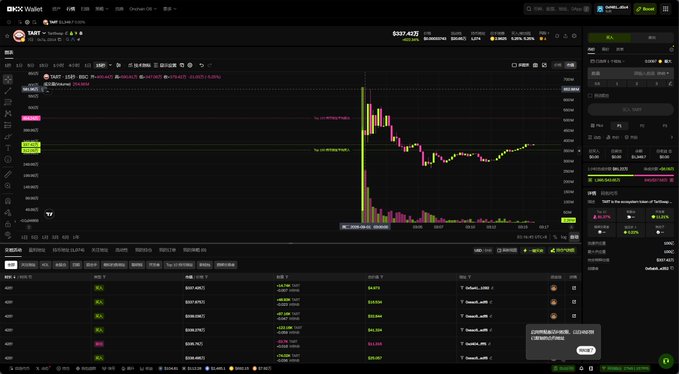Open the amount column filter
The height and width of the screenshot is (374, 679).
(286, 277)
